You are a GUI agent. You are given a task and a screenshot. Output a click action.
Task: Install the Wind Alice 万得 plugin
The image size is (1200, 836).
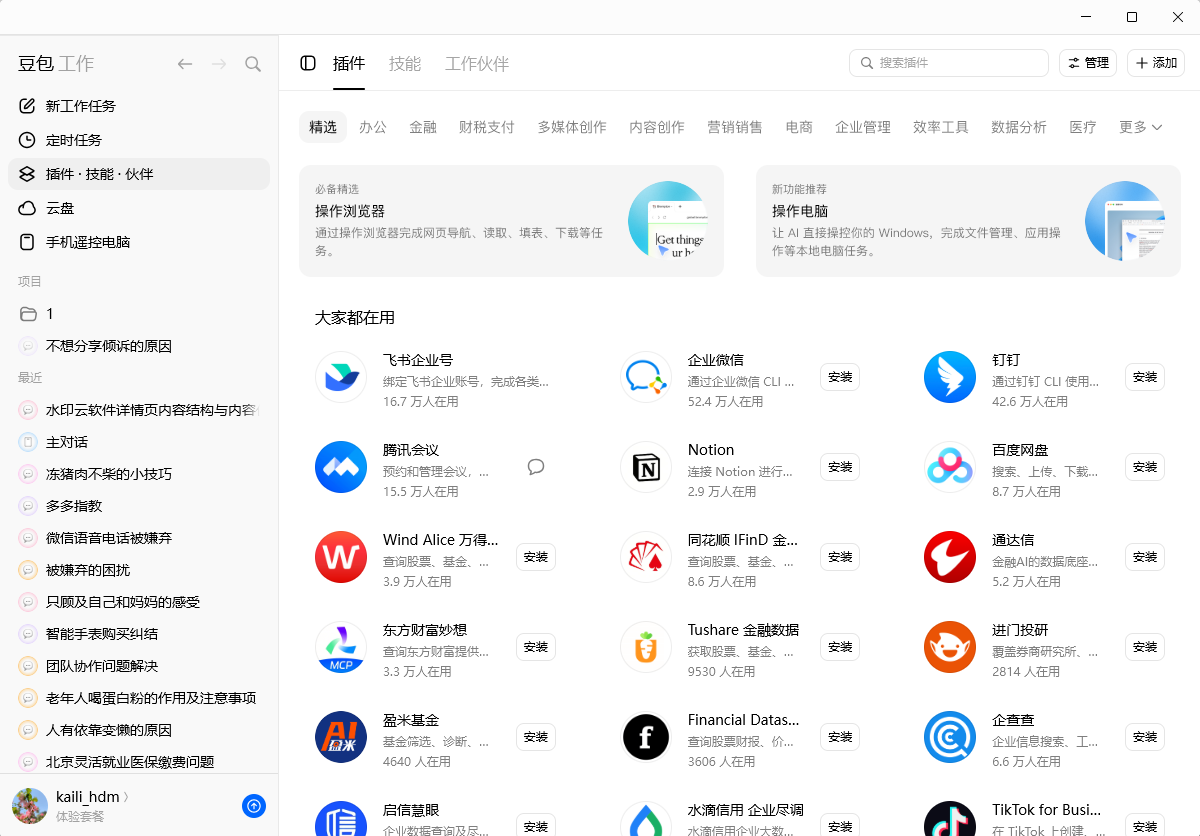pyautogui.click(x=536, y=557)
